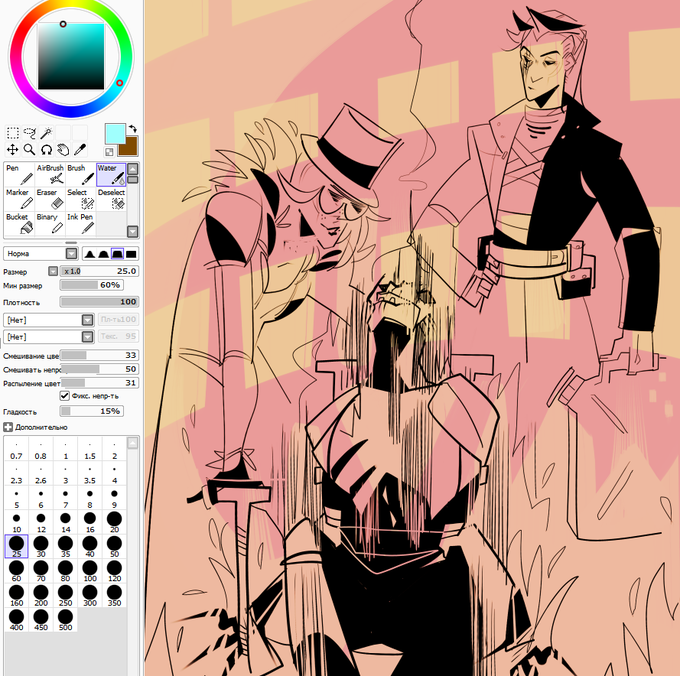The height and width of the screenshot is (676, 680).
Task: Choose brush size 50 preset
Action: (x=114, y=546)
